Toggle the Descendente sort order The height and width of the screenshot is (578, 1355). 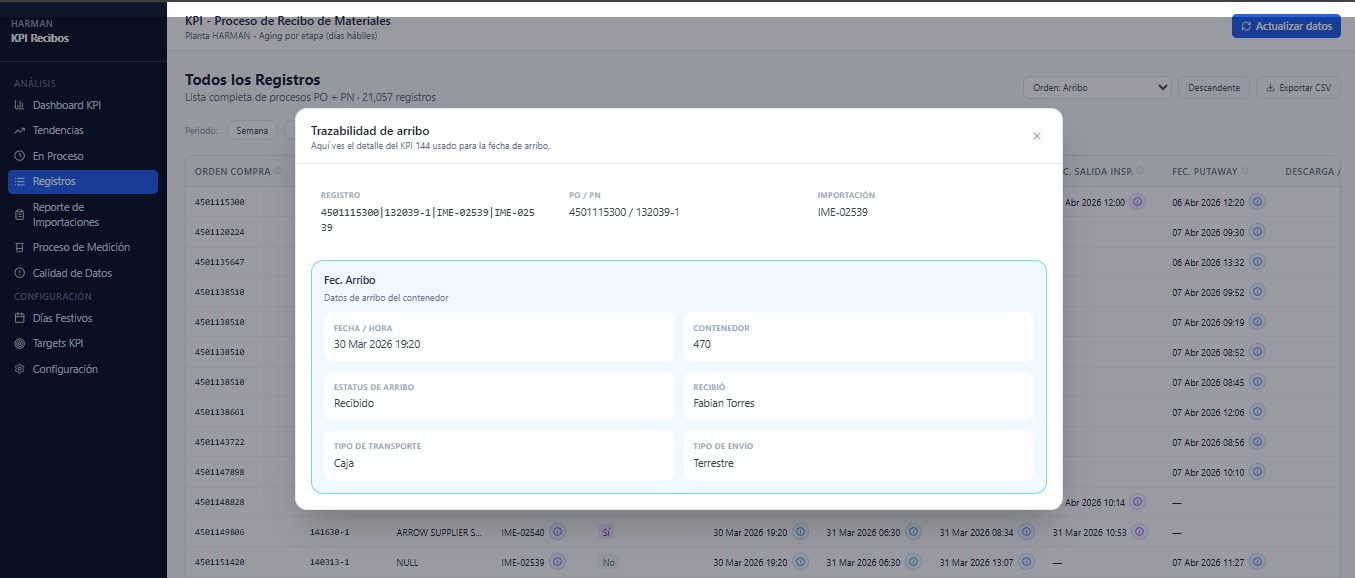tap(1213, 87)
